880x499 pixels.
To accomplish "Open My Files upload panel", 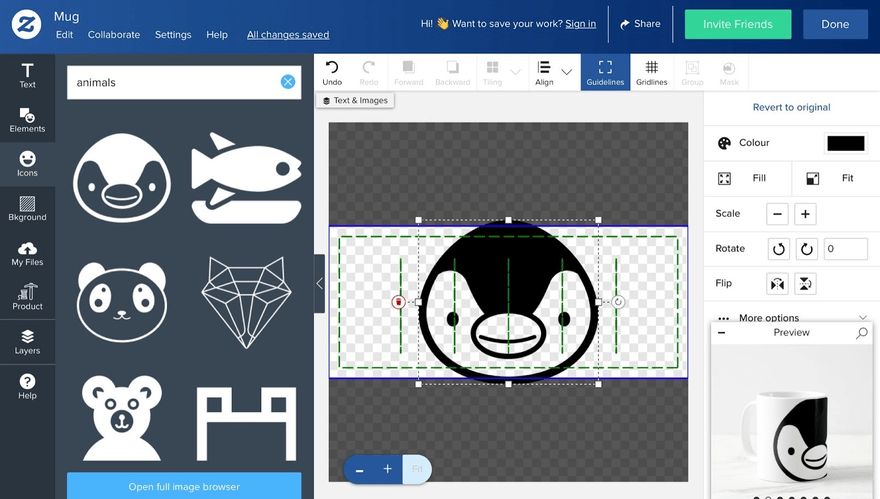I will click(27, 254).
